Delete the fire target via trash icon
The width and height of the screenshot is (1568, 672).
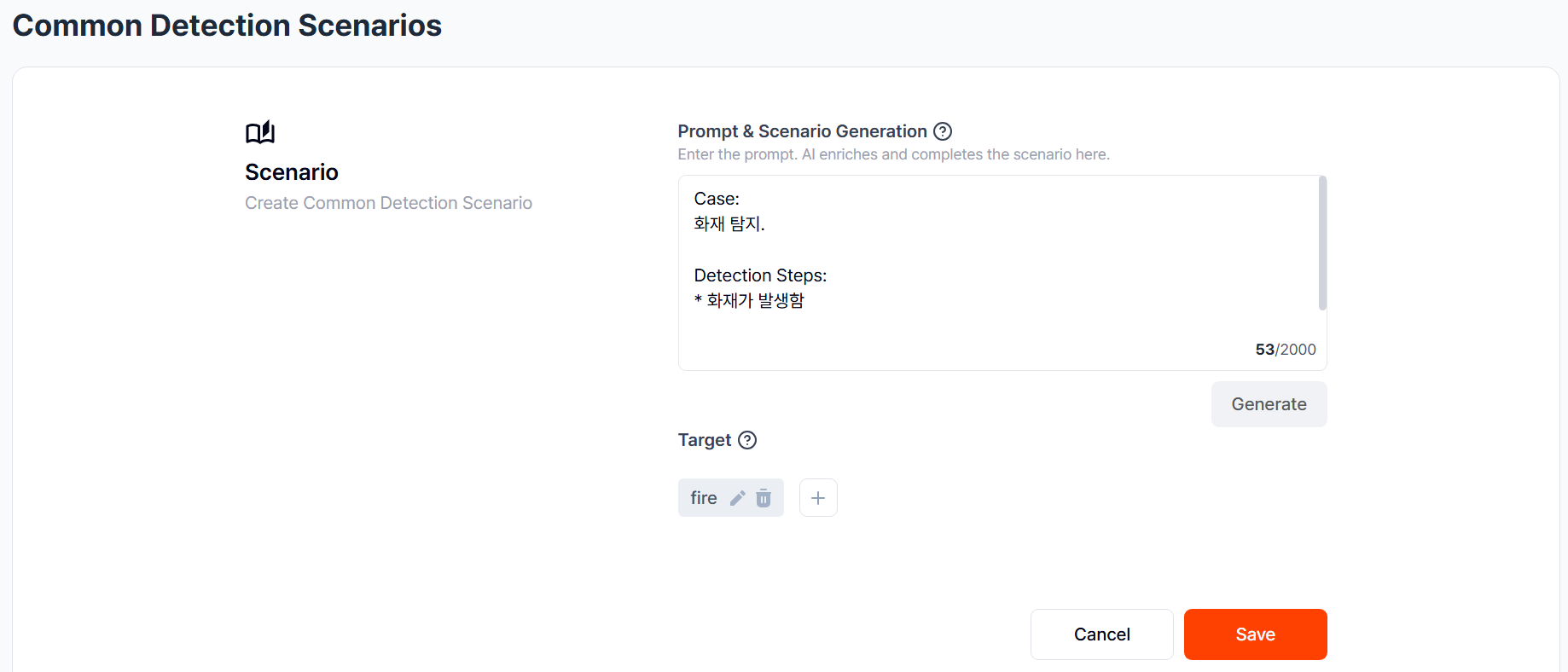pyautogui.click(x=764, y=498)
